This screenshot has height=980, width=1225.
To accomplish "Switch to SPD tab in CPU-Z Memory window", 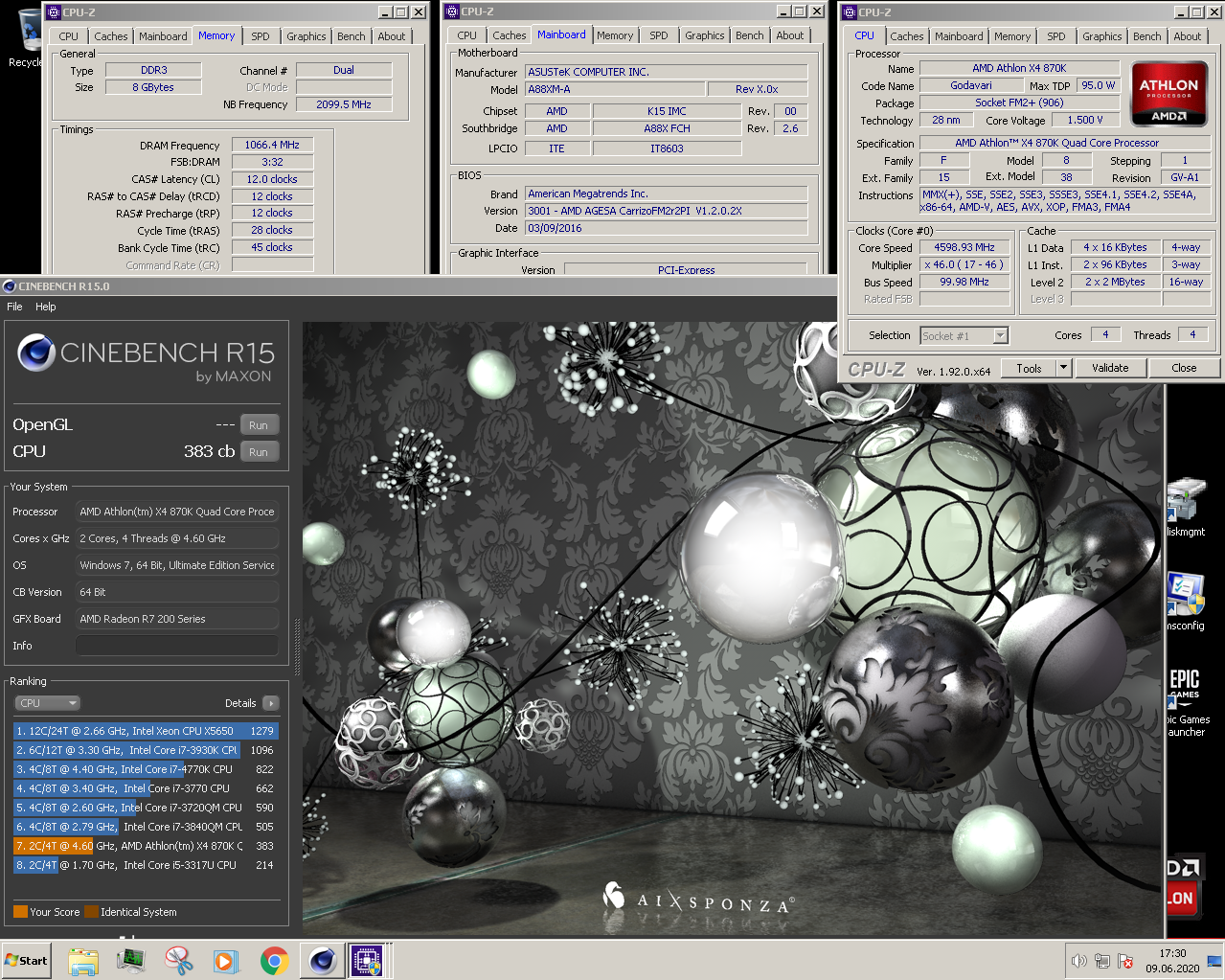I will pos(261,36).
